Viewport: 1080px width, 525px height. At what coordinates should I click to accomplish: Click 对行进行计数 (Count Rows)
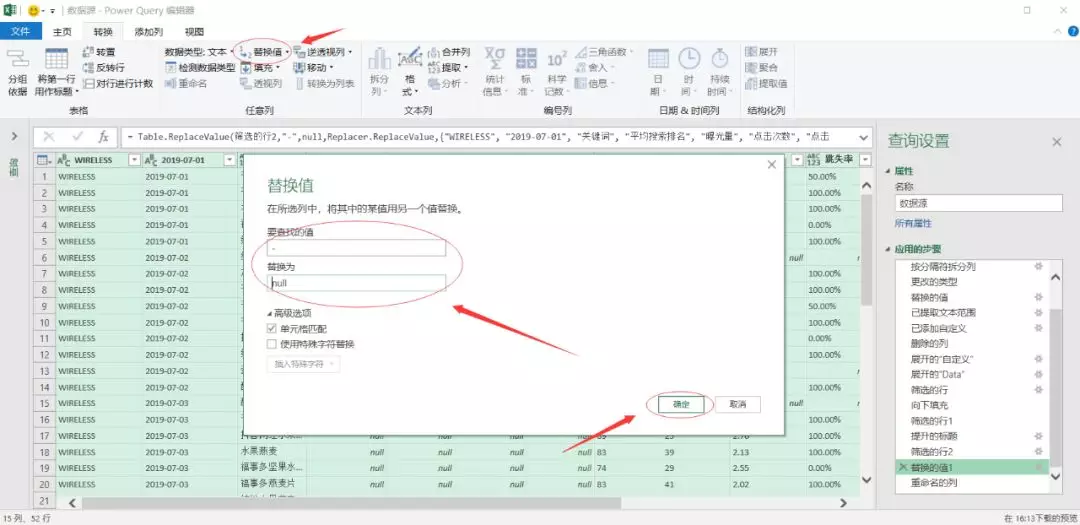[x=117, y=83]
